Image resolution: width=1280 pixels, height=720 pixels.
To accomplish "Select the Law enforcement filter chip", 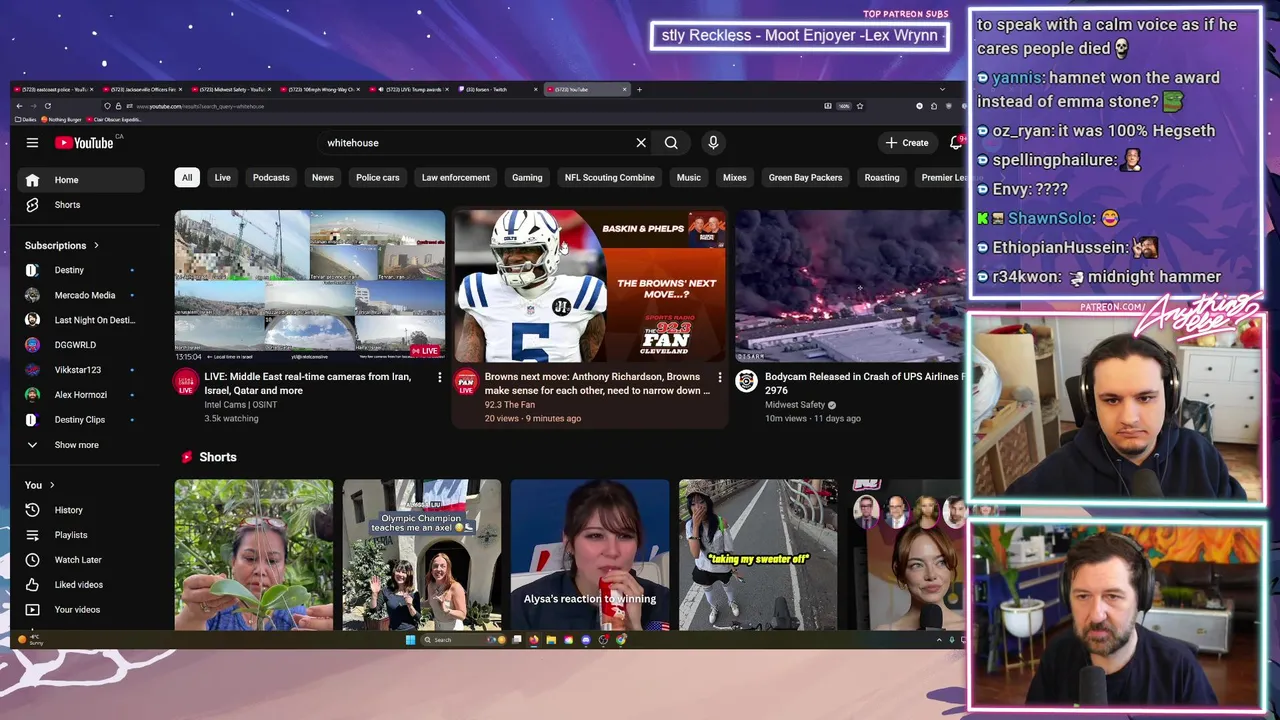I will coord(456,177).
